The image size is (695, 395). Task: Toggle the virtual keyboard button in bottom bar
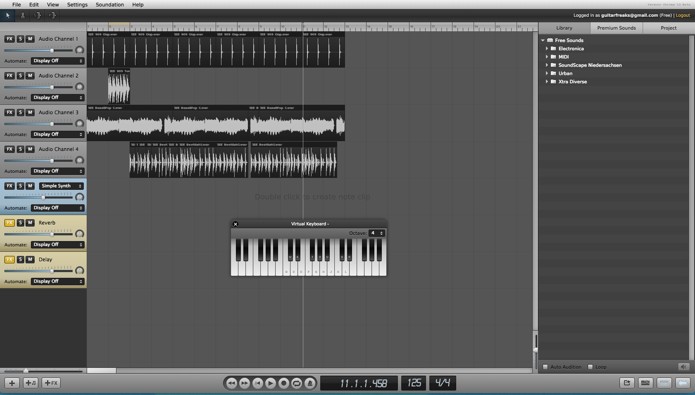(645, 383)
